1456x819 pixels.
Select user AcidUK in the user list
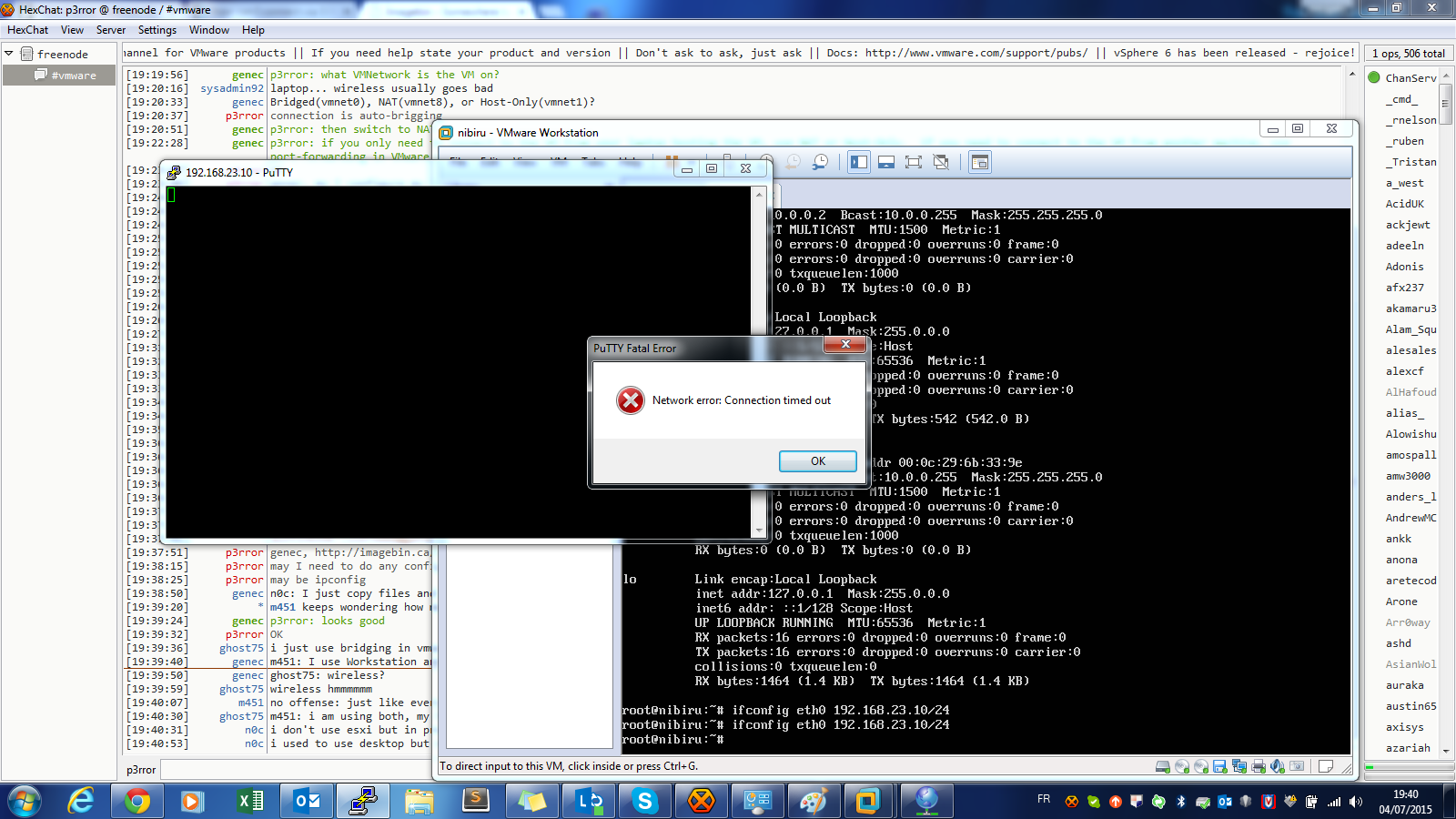[1405, 204]
